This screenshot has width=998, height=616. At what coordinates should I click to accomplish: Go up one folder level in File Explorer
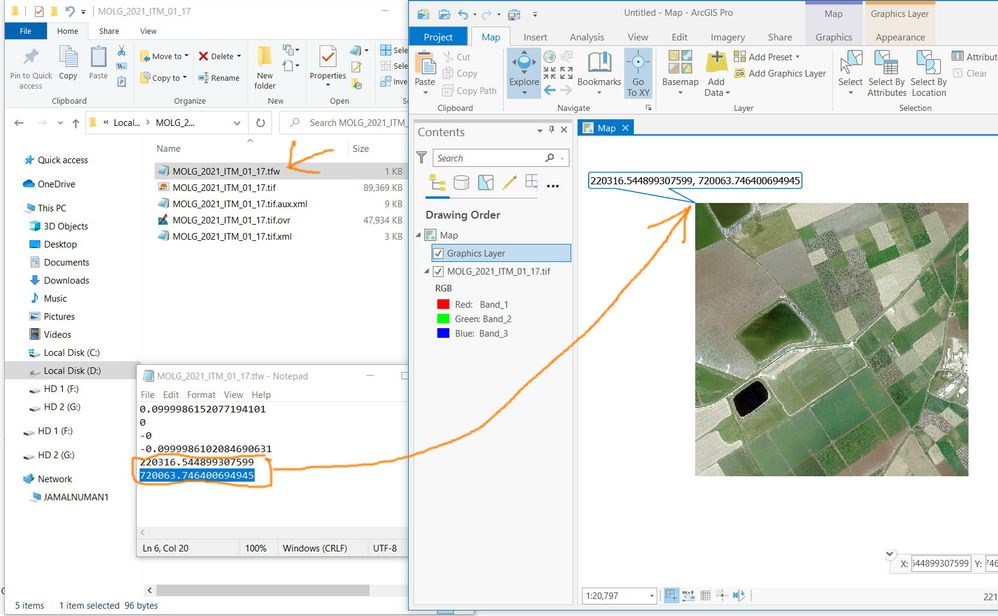[76, 123]
